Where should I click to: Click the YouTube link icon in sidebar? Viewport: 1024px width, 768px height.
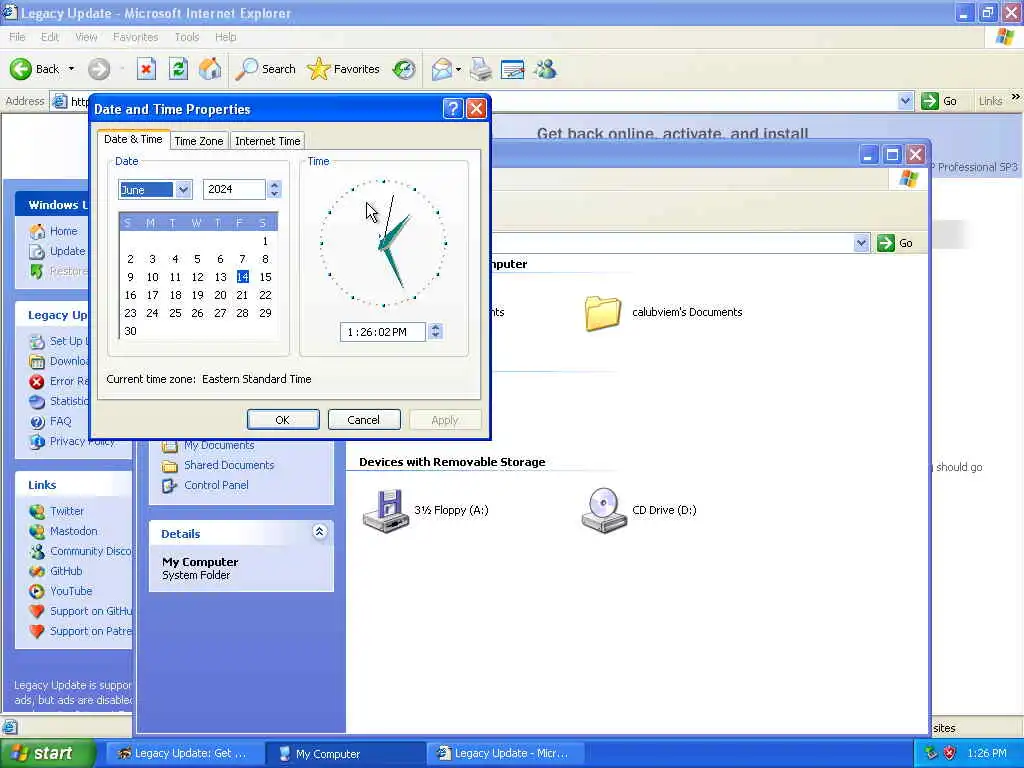click(x=37, y=591)
